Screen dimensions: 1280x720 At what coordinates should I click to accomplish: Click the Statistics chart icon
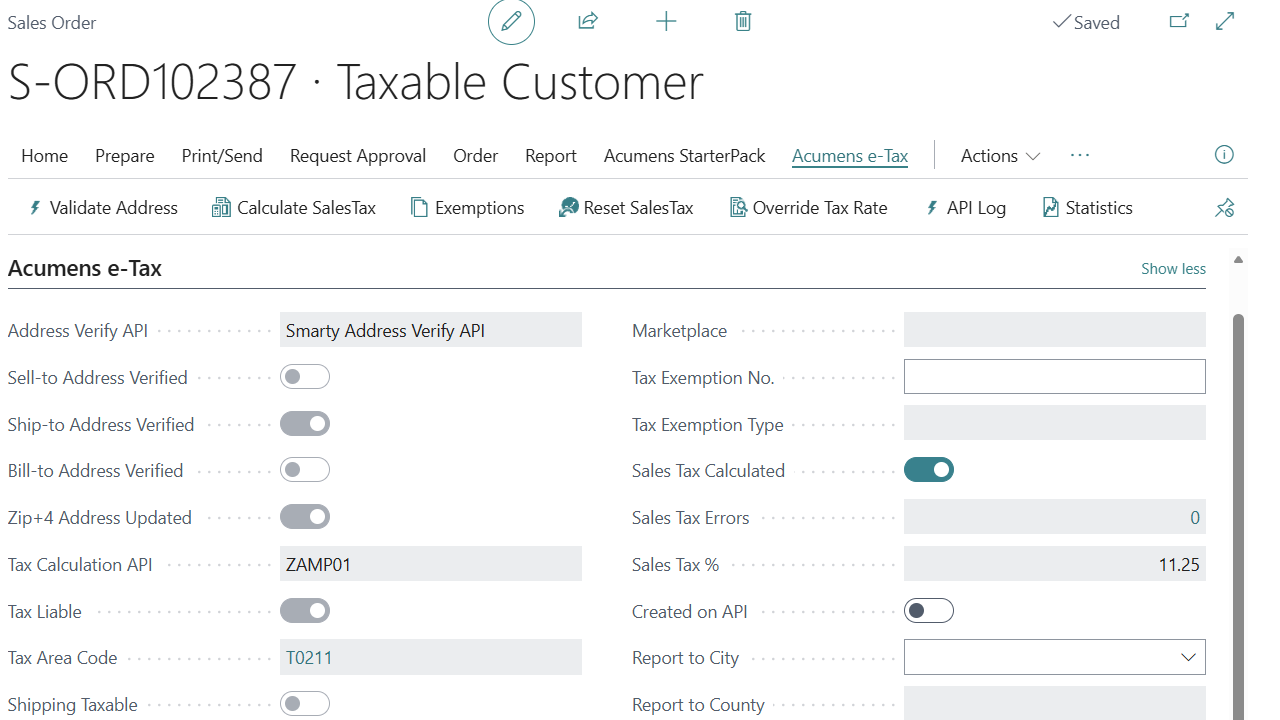[x=1050, y=208]
